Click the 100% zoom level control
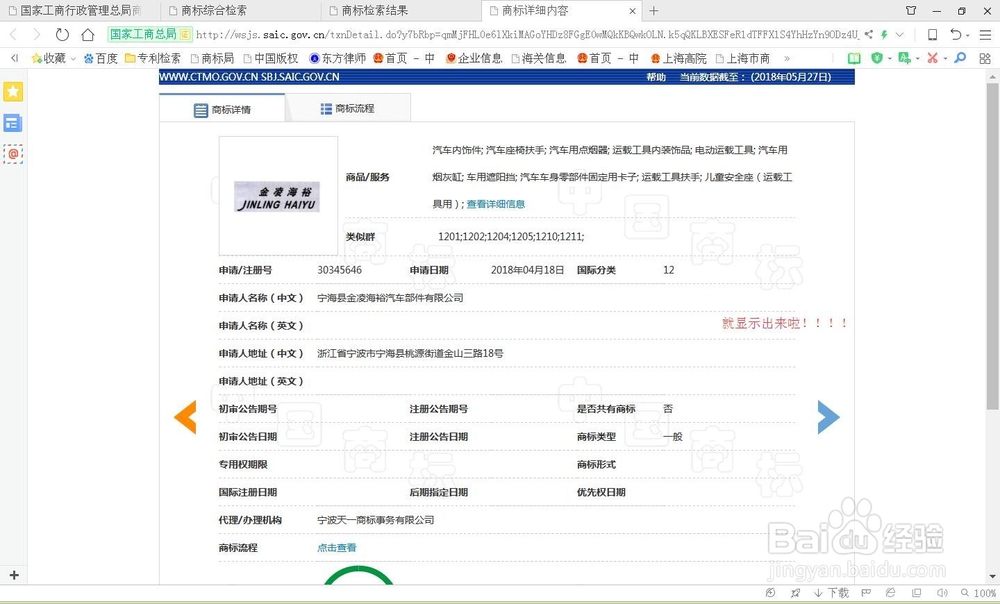The image size is (1000, 604). tap(979, 593)
